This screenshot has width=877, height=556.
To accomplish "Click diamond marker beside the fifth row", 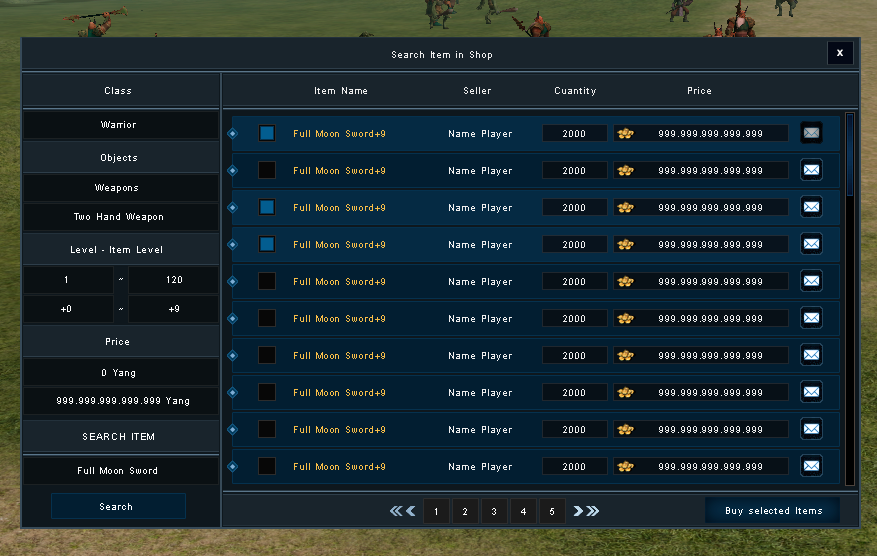I will point(233,281).
